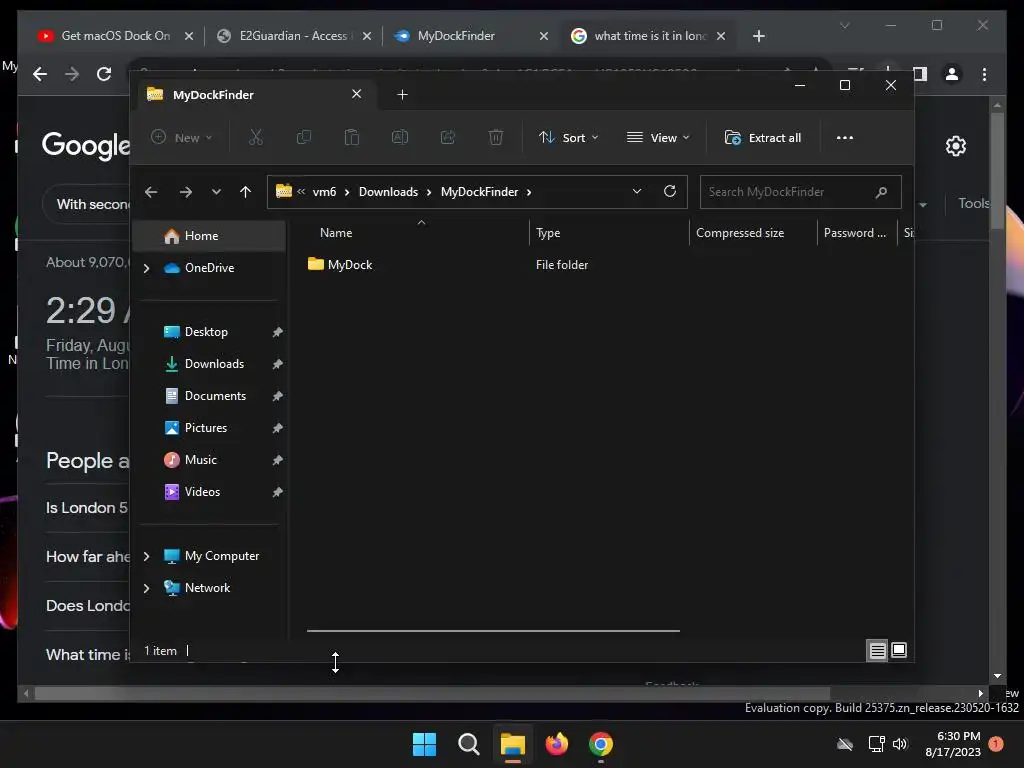1024x768 pixels.
Task: Click the Type column header
Action: [548, 232]
